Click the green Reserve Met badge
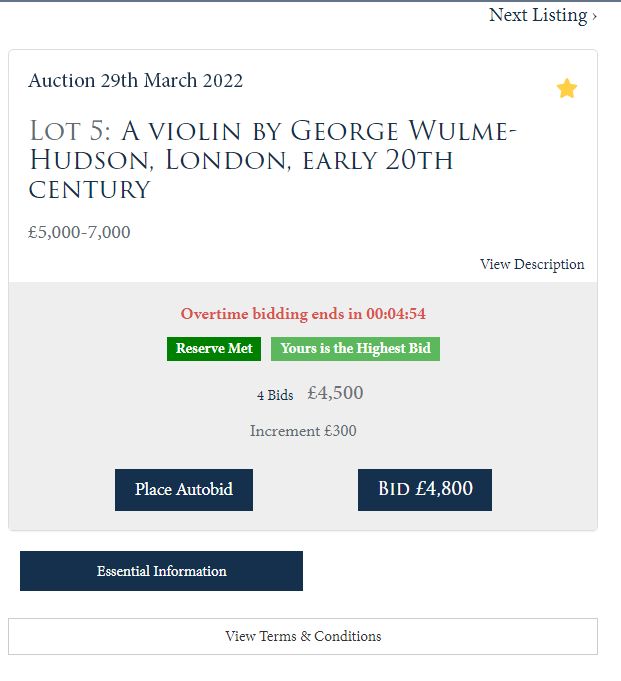The image size is (621, 681). 214,349
